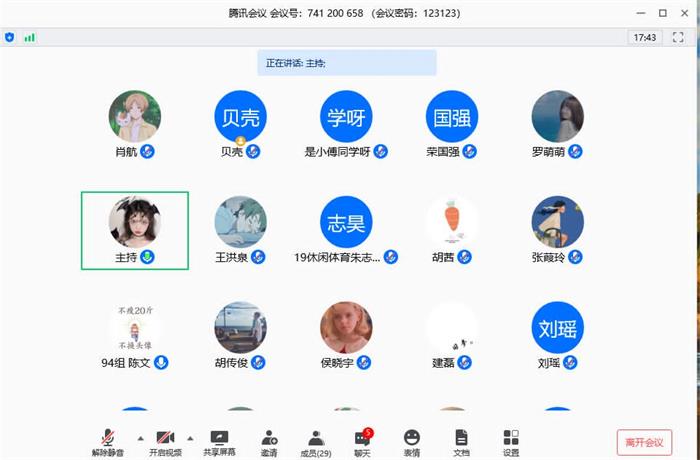Viewport: 700px width, 460px height.
Task: Click the blue security shield icon
Action: 10,37
